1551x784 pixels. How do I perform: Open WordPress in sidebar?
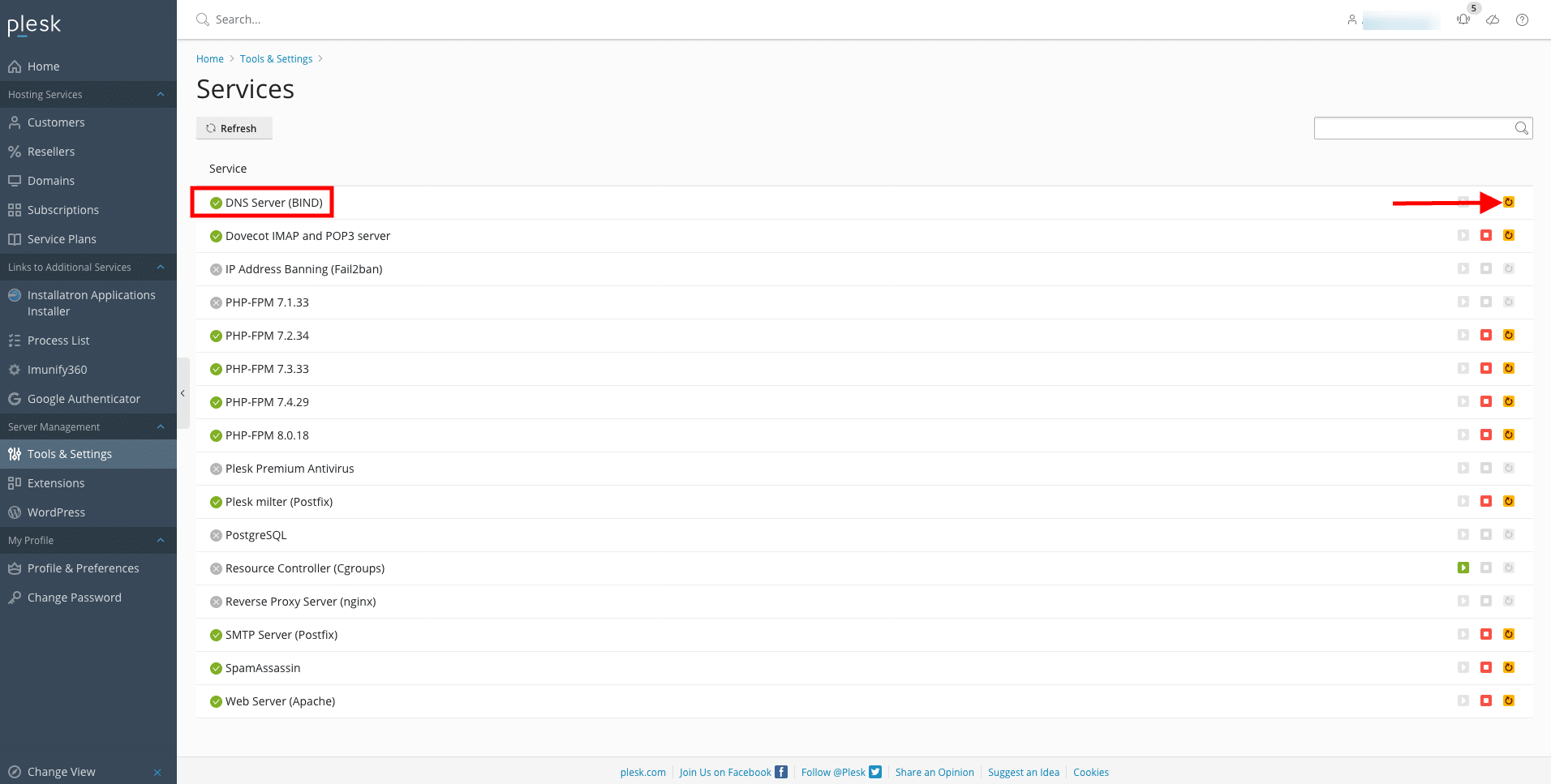pos(88,512)
